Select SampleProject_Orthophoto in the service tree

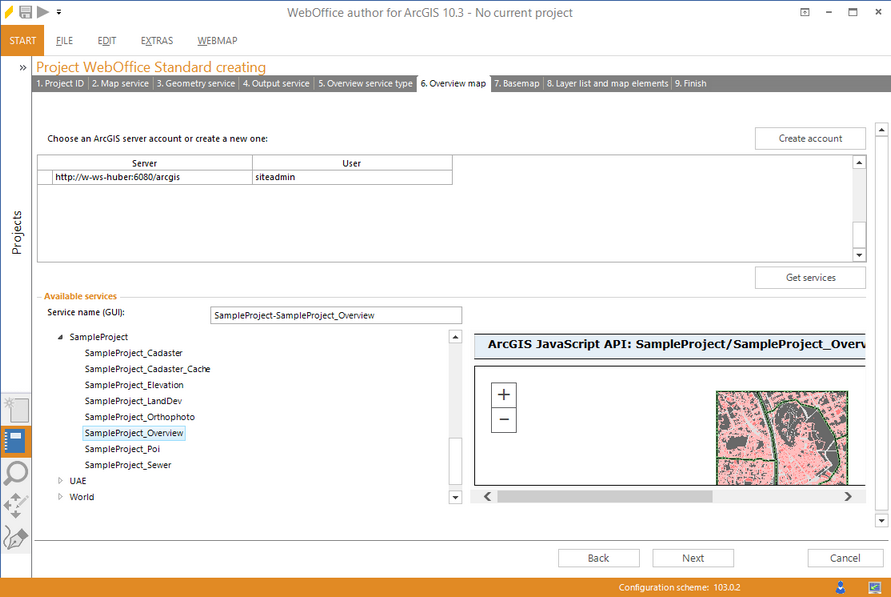[139, 417]
